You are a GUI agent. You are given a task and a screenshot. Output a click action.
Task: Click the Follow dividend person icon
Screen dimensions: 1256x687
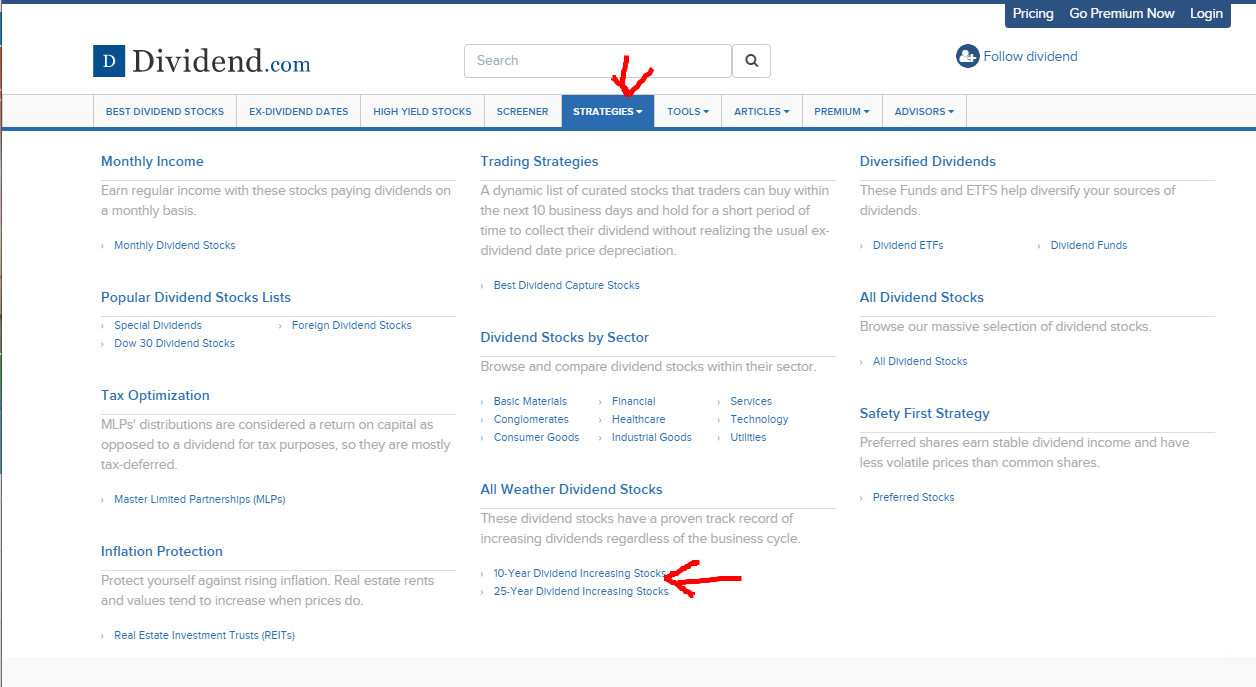967,56
